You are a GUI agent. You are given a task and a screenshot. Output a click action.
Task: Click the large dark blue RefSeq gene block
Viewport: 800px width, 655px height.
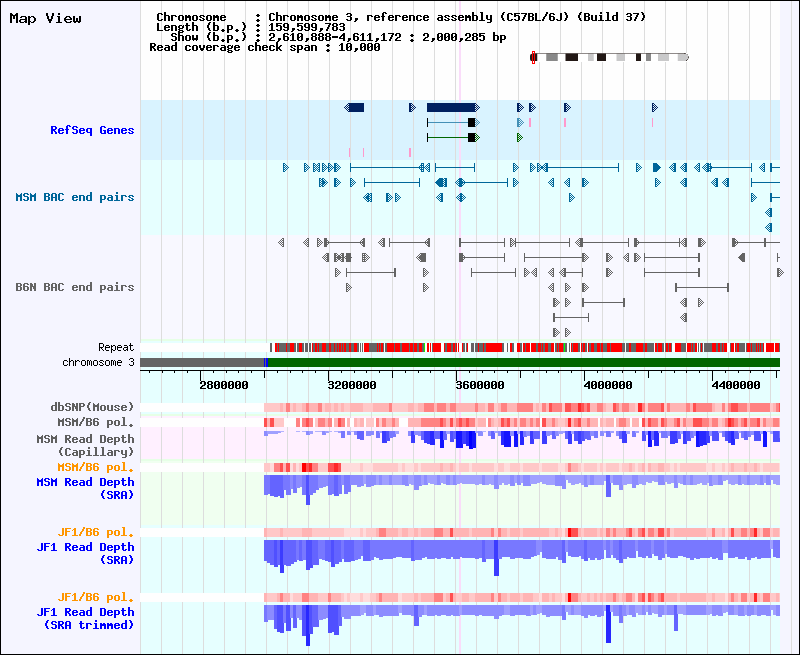[x=451, y=107]
